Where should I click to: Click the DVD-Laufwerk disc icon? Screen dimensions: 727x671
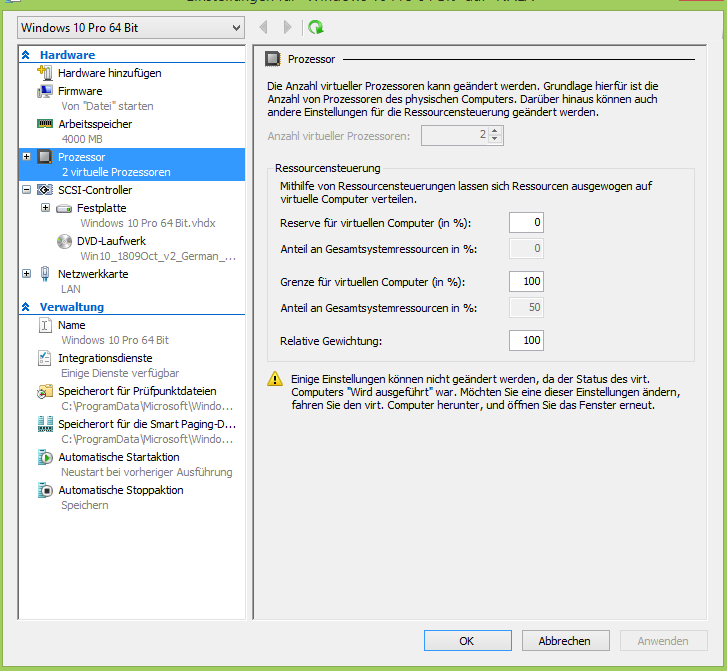pos(64,241)
